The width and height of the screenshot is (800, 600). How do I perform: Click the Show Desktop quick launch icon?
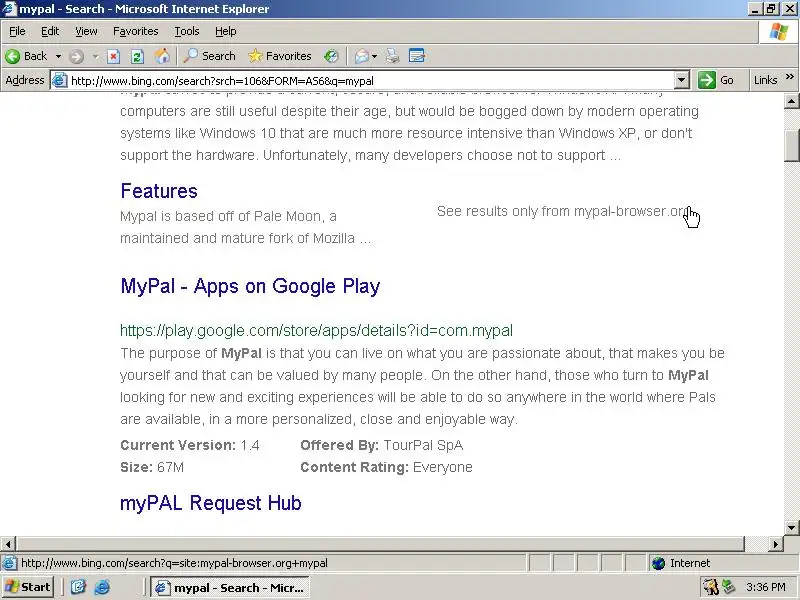click(78, 587)
